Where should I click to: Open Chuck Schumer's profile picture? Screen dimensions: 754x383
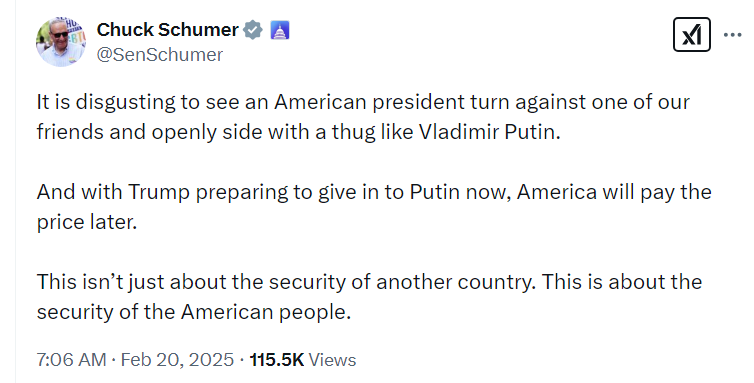(x=61, y=42)
